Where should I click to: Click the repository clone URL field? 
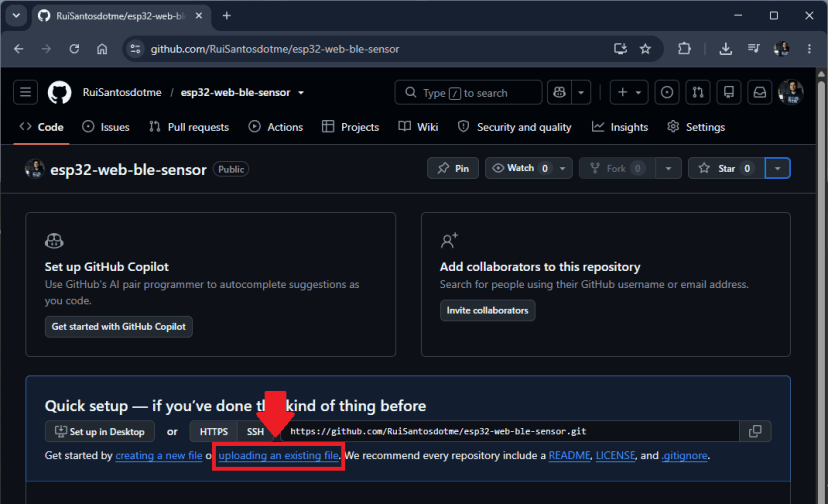coord(510,432)
